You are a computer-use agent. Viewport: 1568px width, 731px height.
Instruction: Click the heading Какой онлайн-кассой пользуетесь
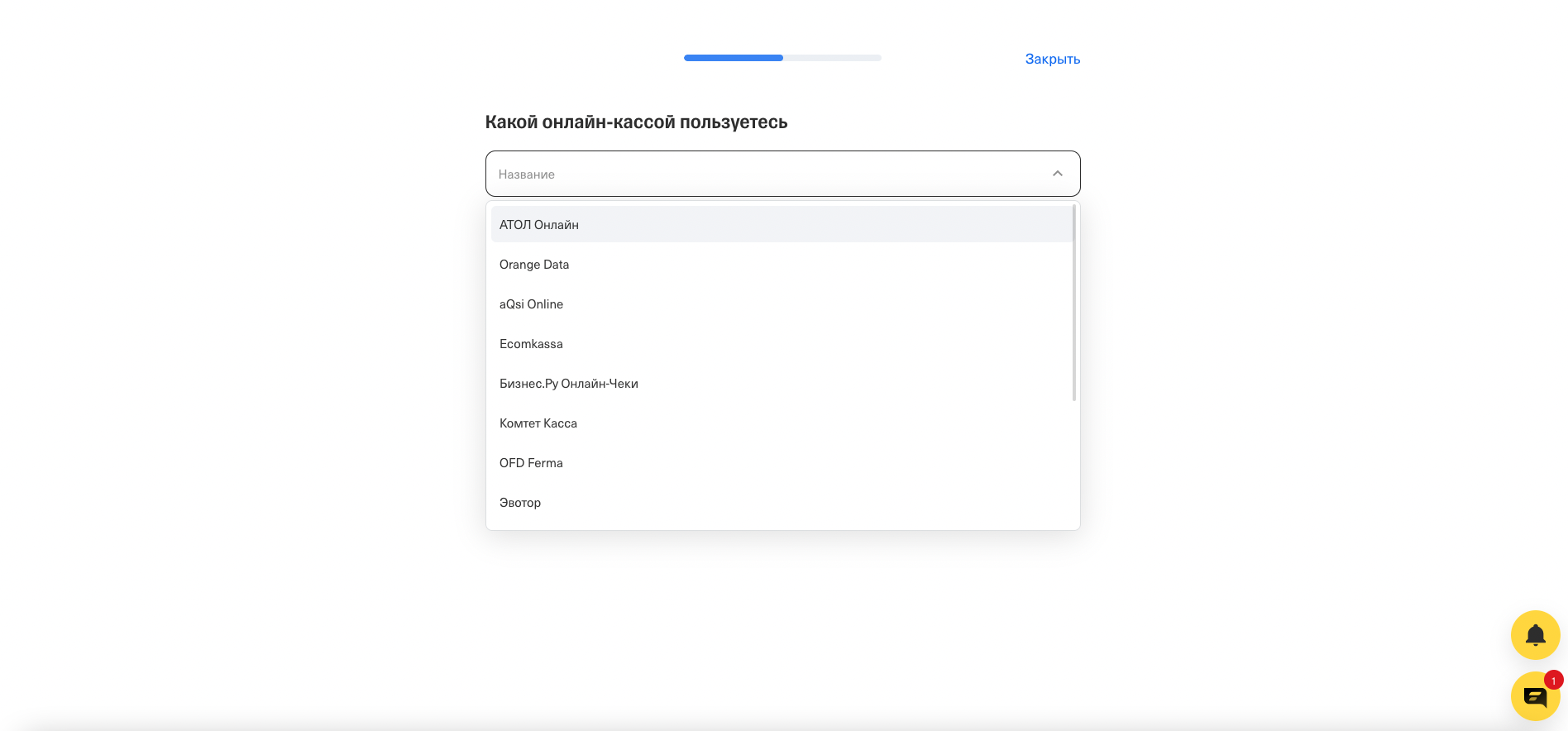point(636,122)
